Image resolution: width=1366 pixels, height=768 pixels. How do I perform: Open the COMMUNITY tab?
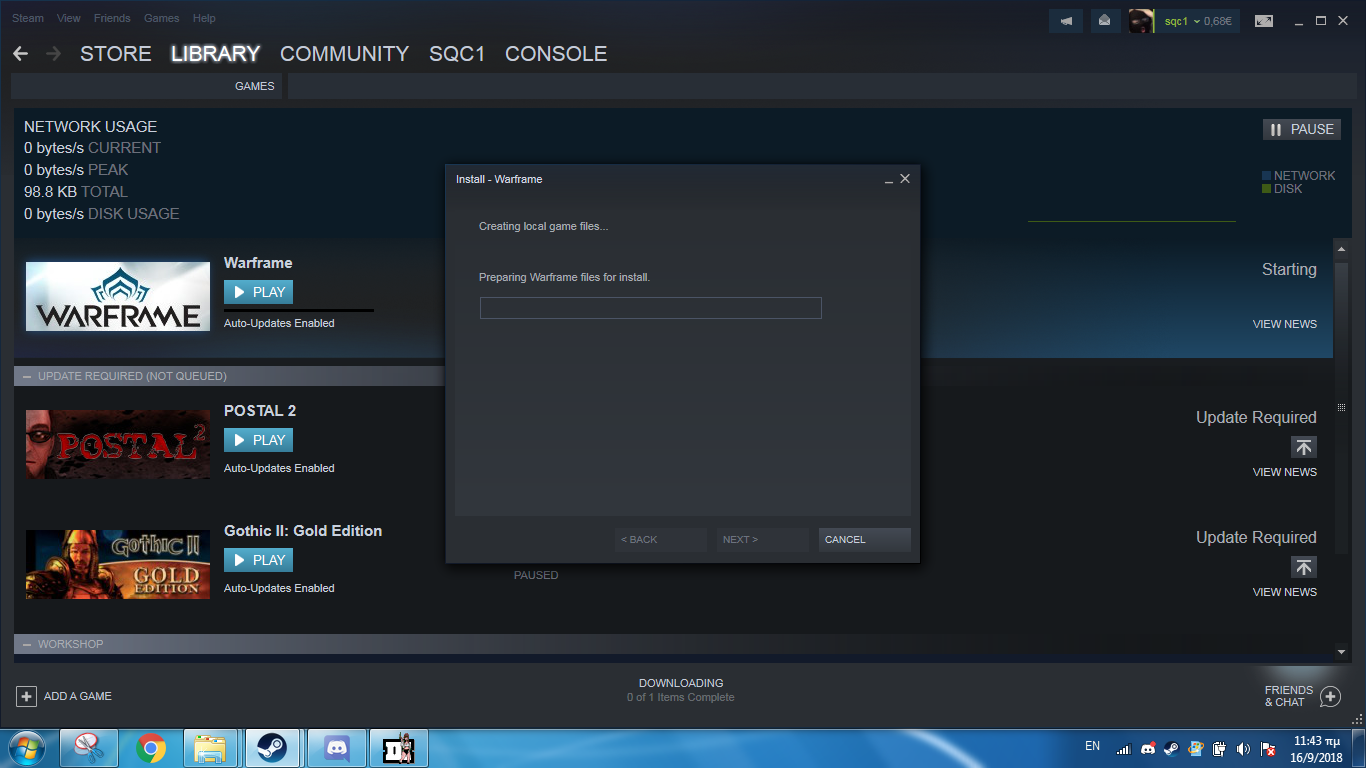click(x=344, y=54)
